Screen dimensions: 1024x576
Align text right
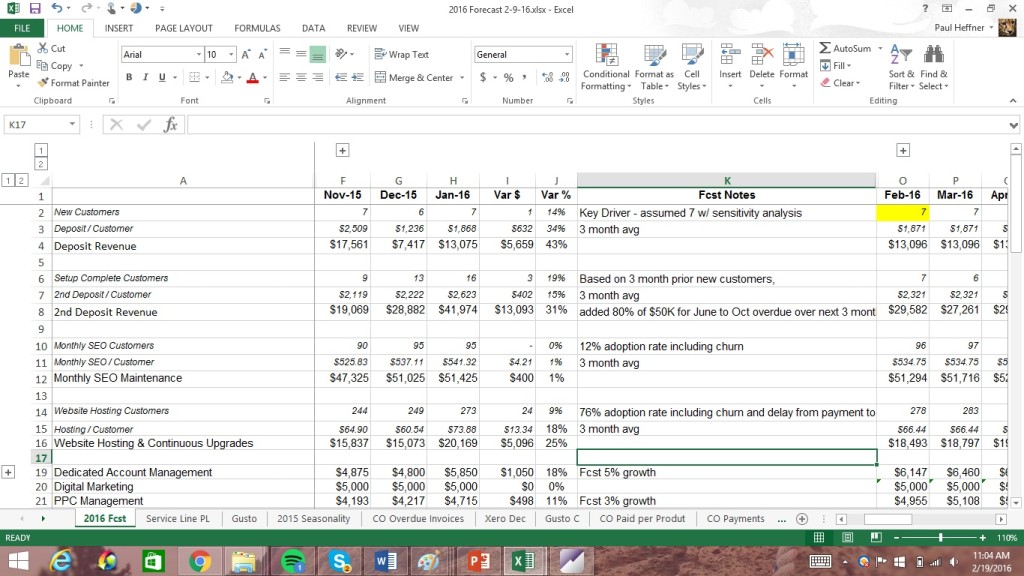(317, 77)
